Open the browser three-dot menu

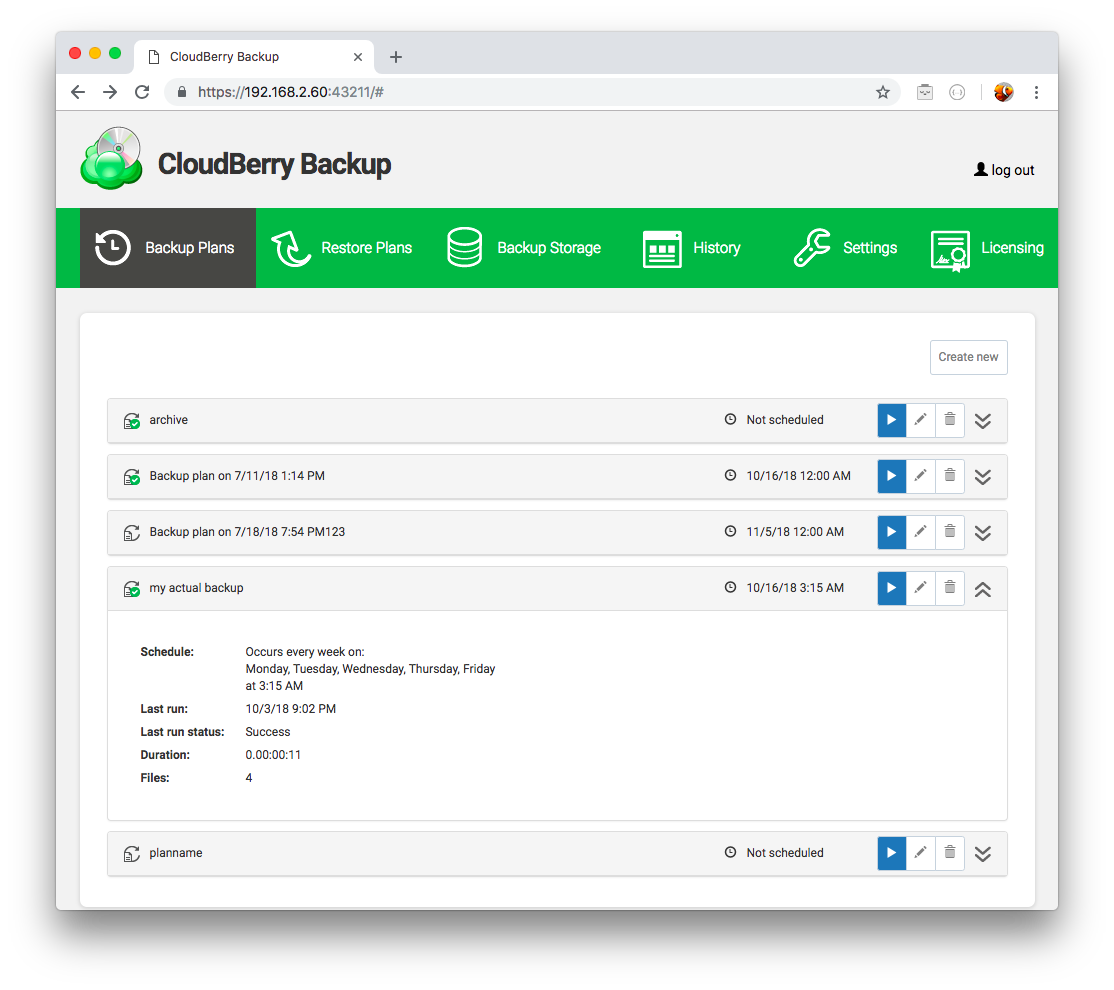click(1037, 92)
